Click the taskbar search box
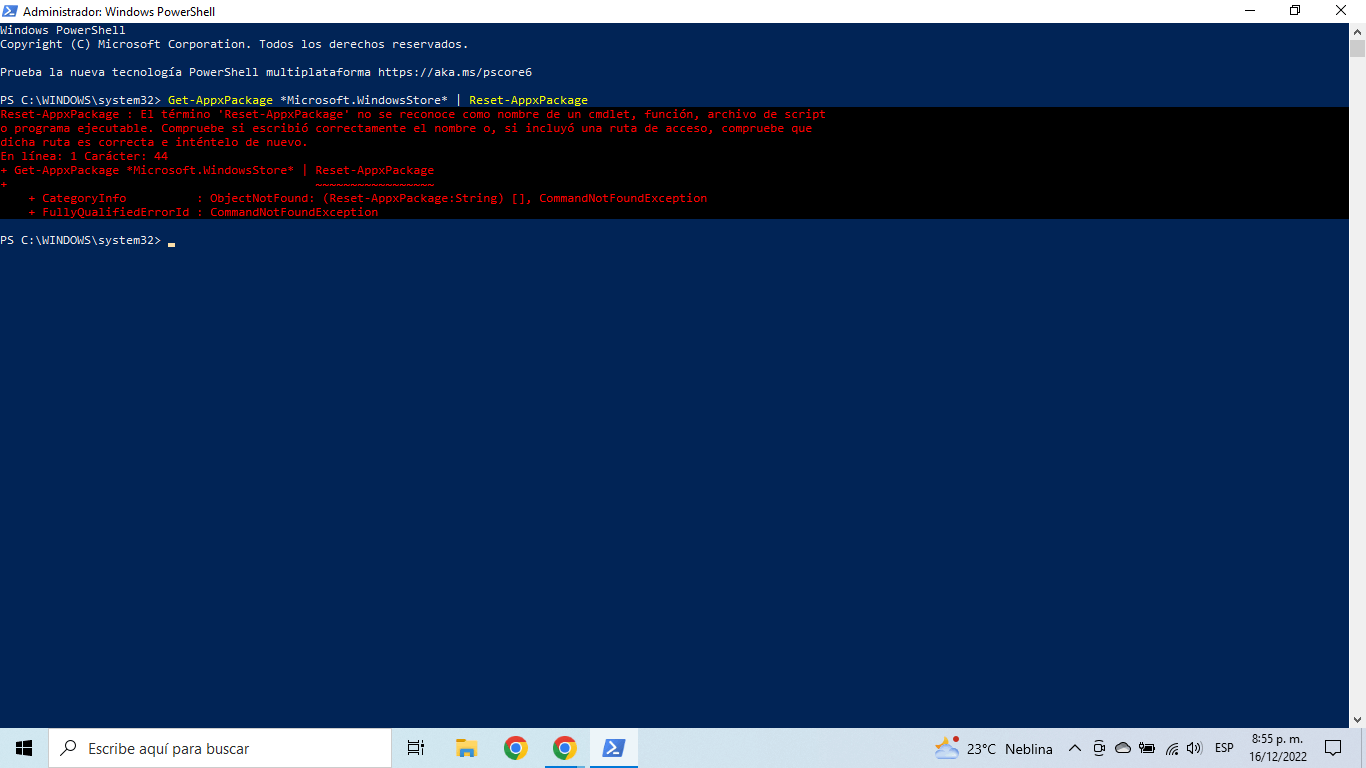 [x=220, y=748]
